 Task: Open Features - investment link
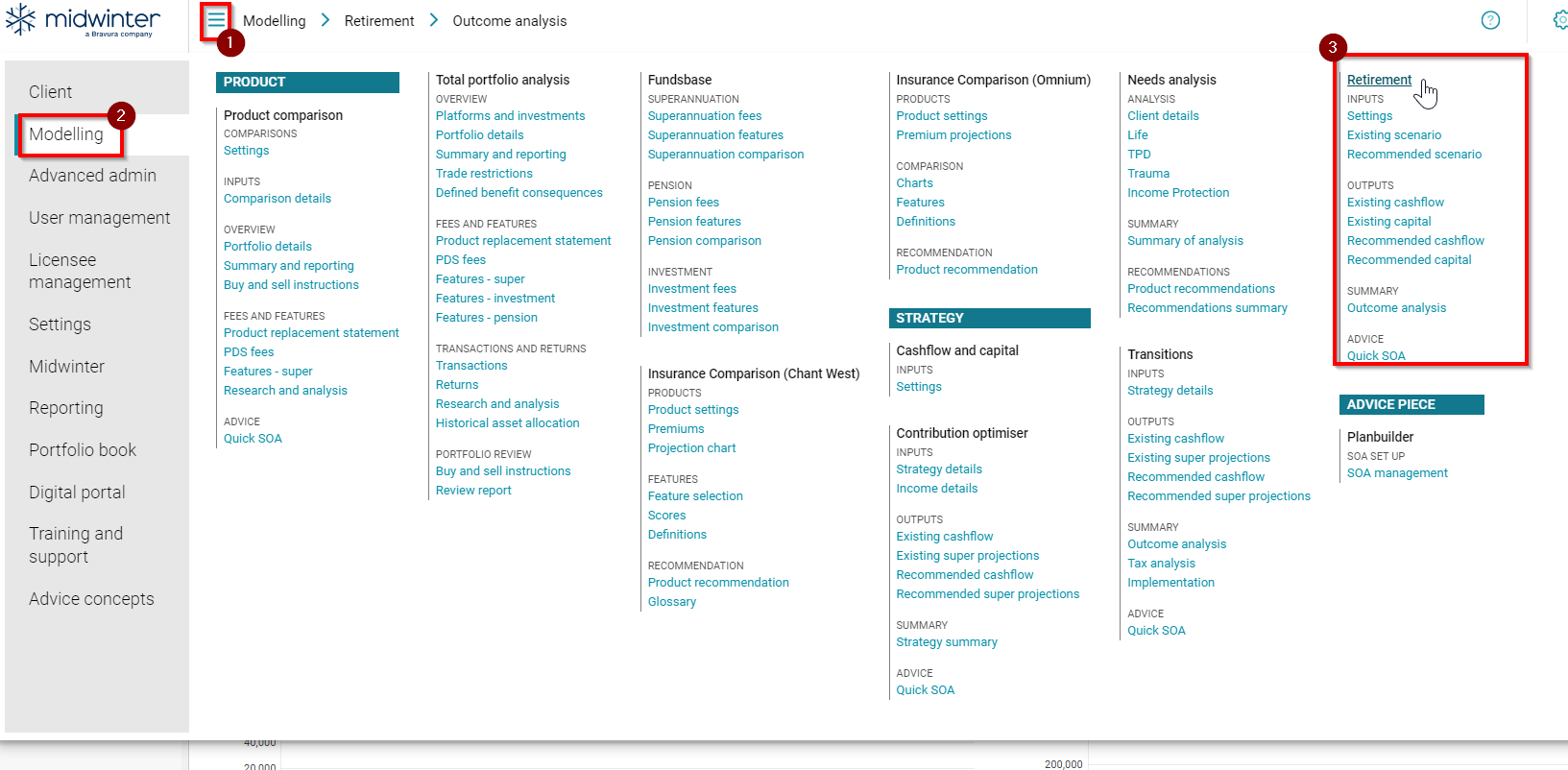pos(495,299)
